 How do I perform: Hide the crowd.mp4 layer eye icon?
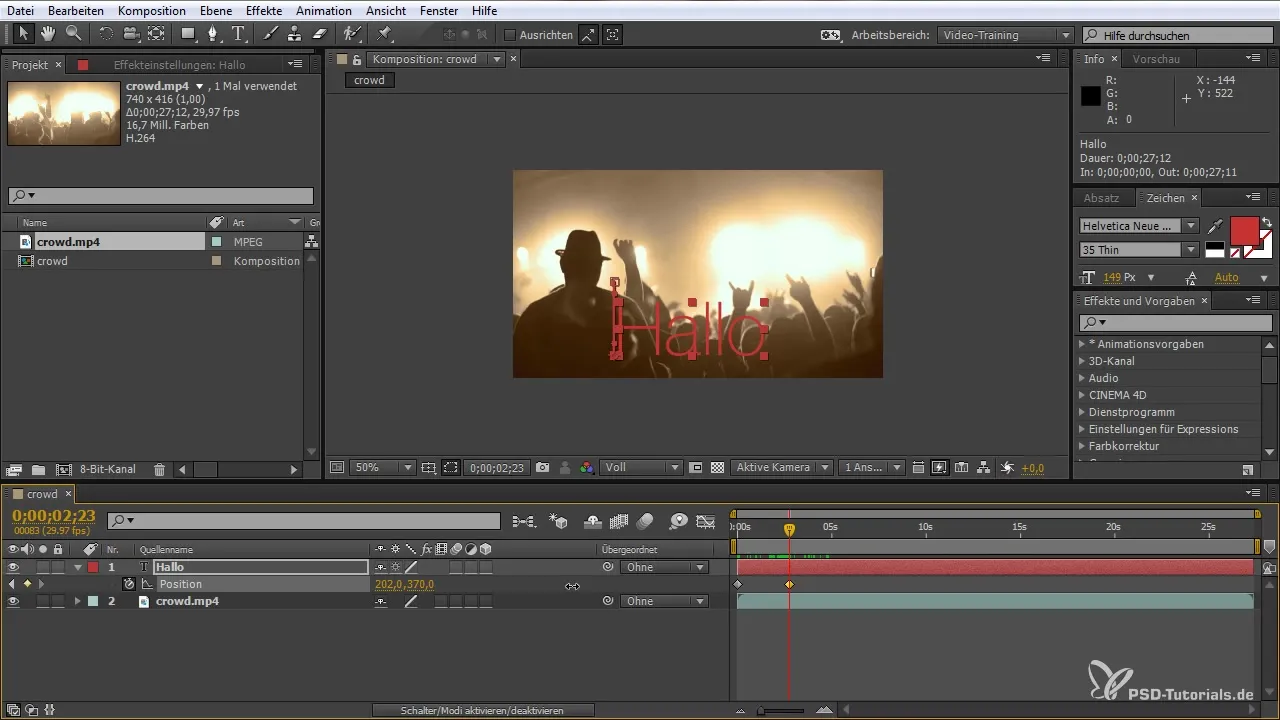click(x=13, y=601)
